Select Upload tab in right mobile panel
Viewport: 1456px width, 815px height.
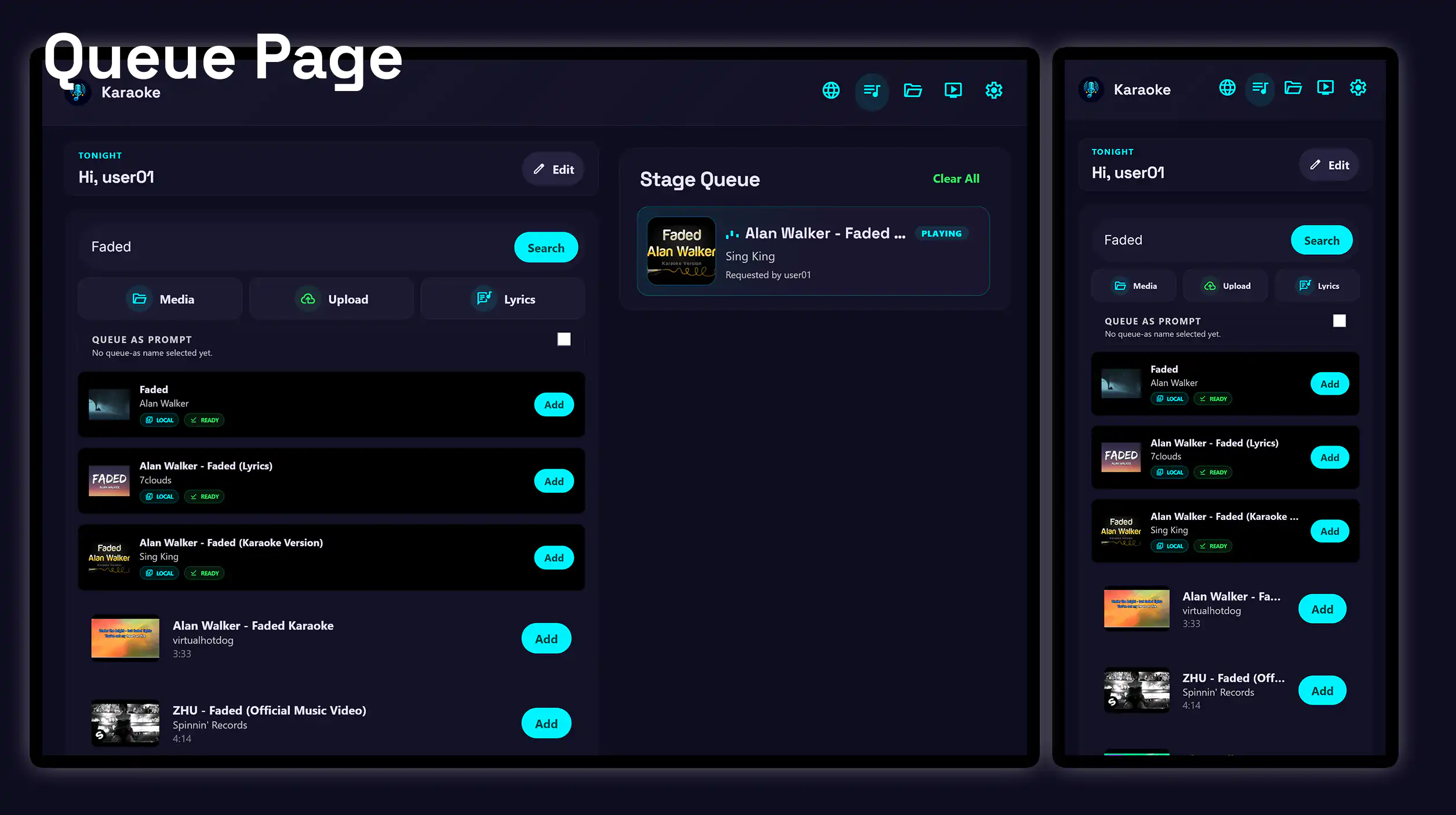1226,286
